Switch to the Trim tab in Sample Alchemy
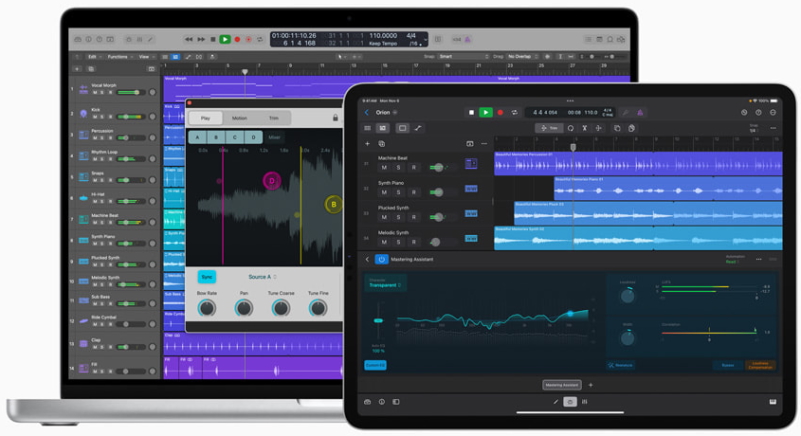801x436 pixels. tap(274, 118)
